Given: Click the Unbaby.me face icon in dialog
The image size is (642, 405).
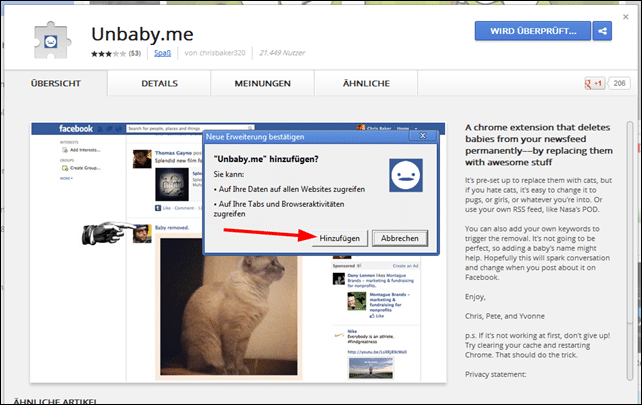Looking at the screenshot, I should click(x=406, y=175).
